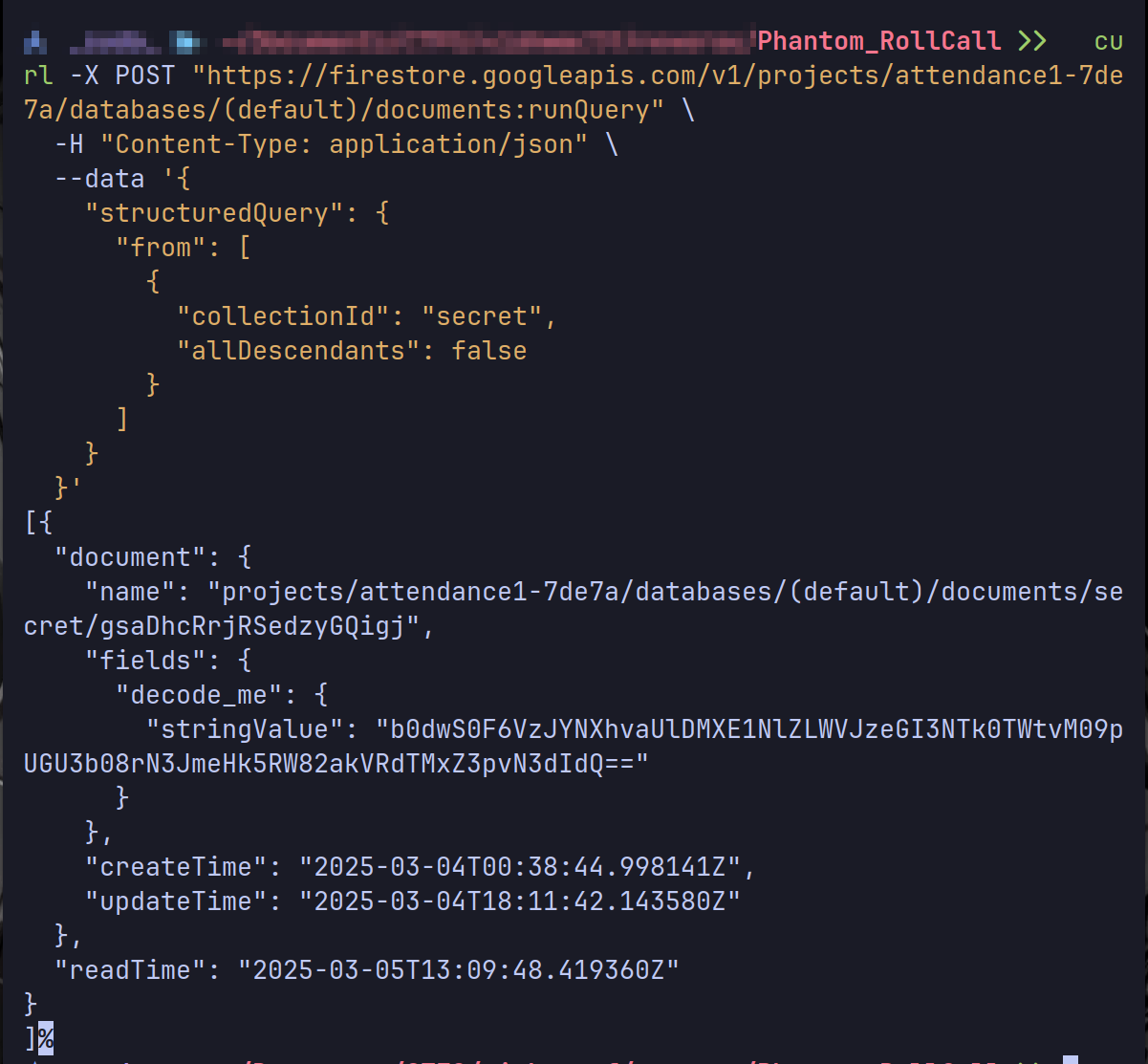The height and width of the screenshot is (1064, 1148).
Task: Click the POST method in the curl command
Action: coord(145,76)
